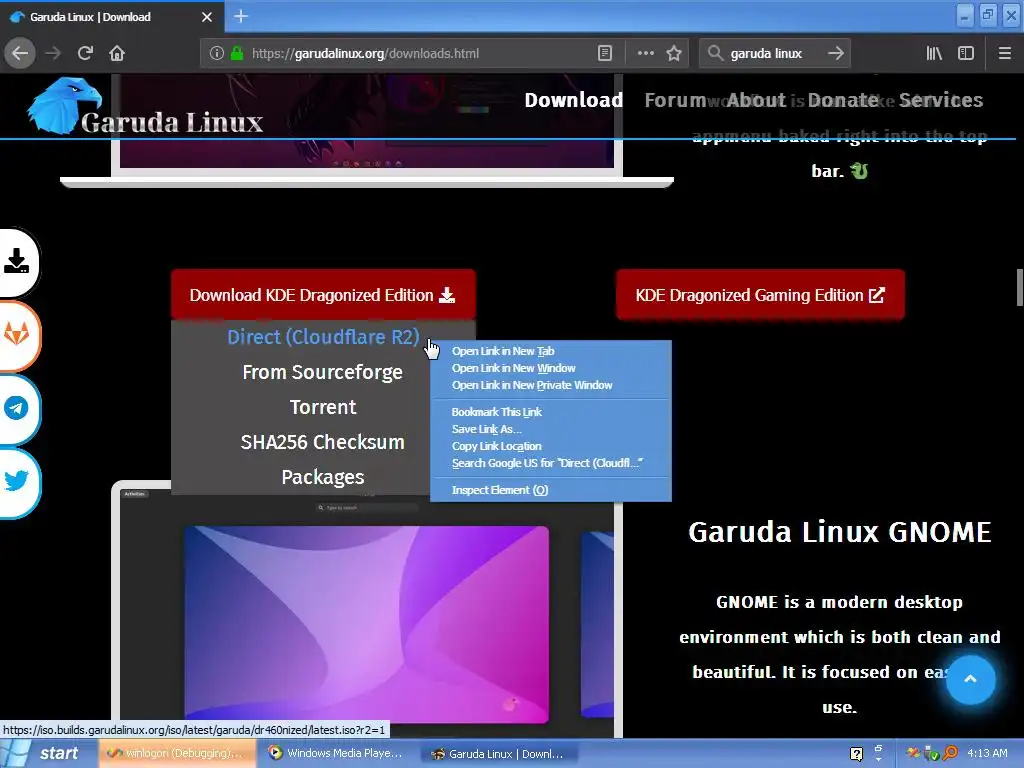Open Forum in site navigation
Viewport: 1024px width, 768px height.
(675, 100)
